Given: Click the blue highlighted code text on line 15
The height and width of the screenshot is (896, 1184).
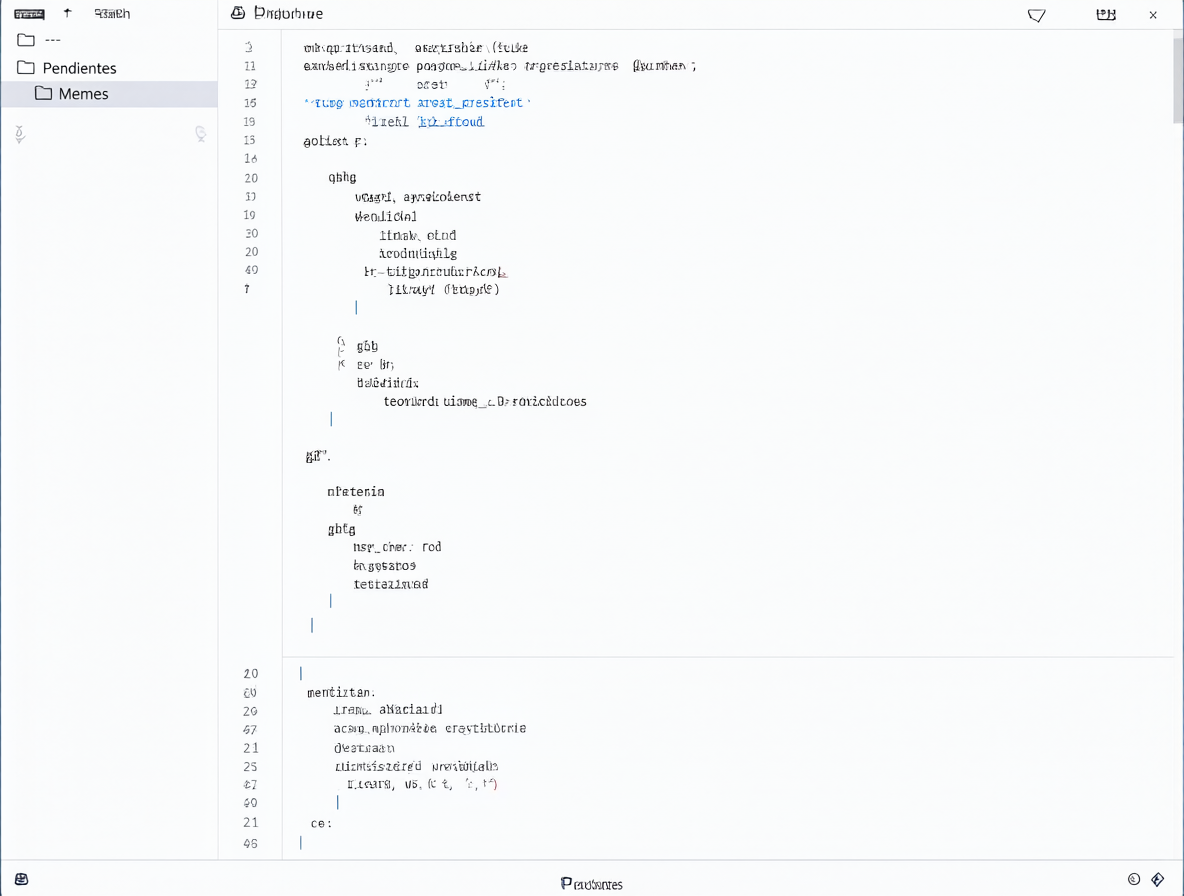Looking at the screenshot, I should point(418,103).
